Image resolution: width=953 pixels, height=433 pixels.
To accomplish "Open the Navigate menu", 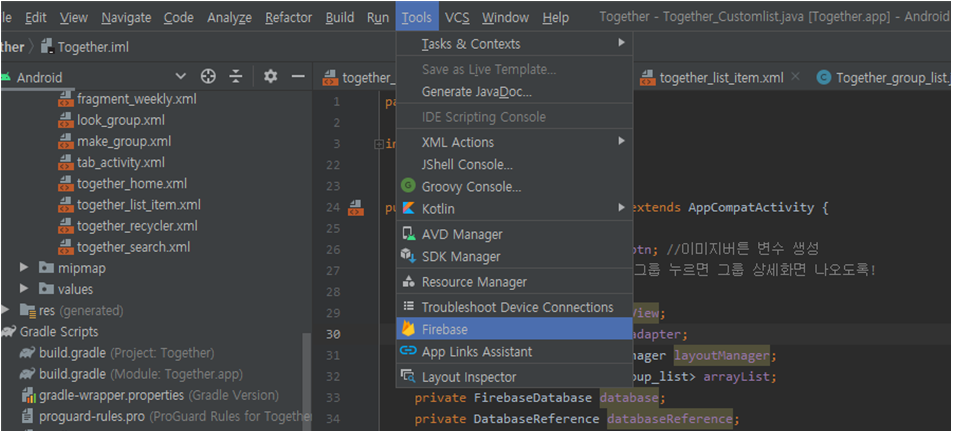I will tap(126, 18).
